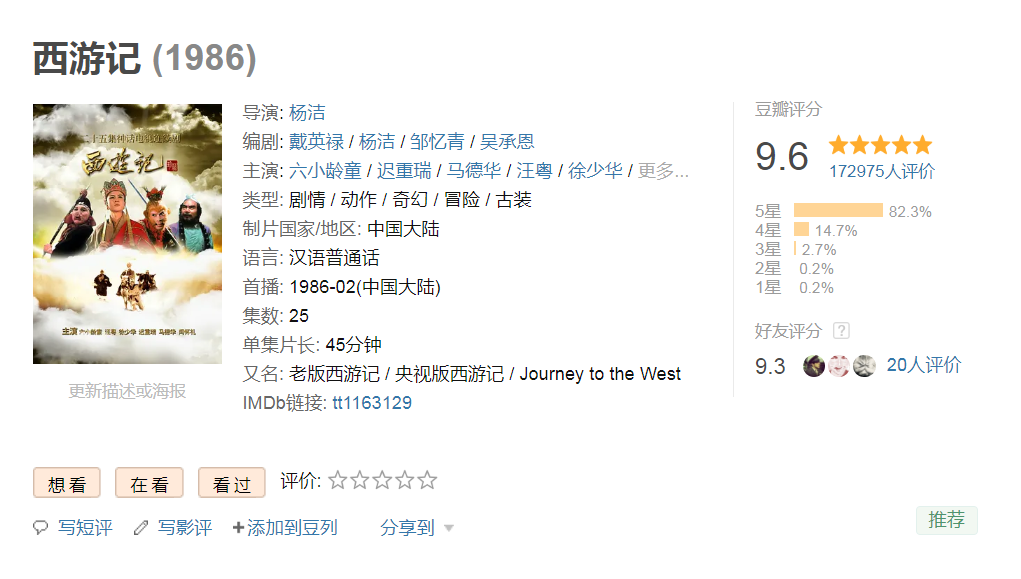
Task: Open the third friend avatar in 好友评分
Action: pos(864,366)
